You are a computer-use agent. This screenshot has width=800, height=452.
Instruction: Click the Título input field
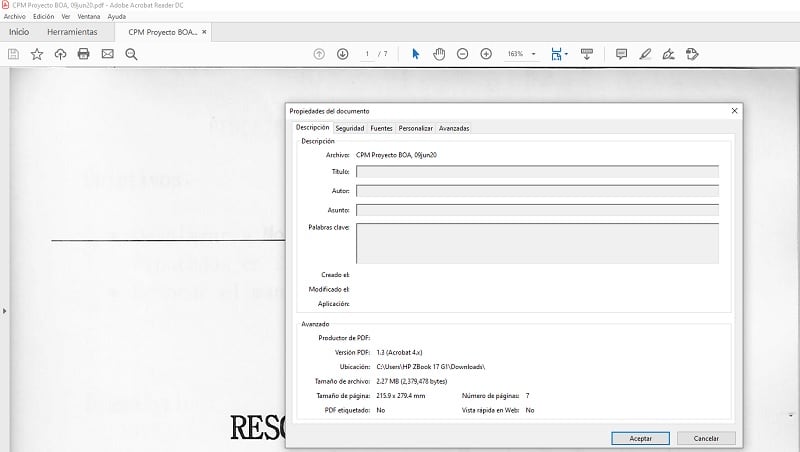pos(537,172)
